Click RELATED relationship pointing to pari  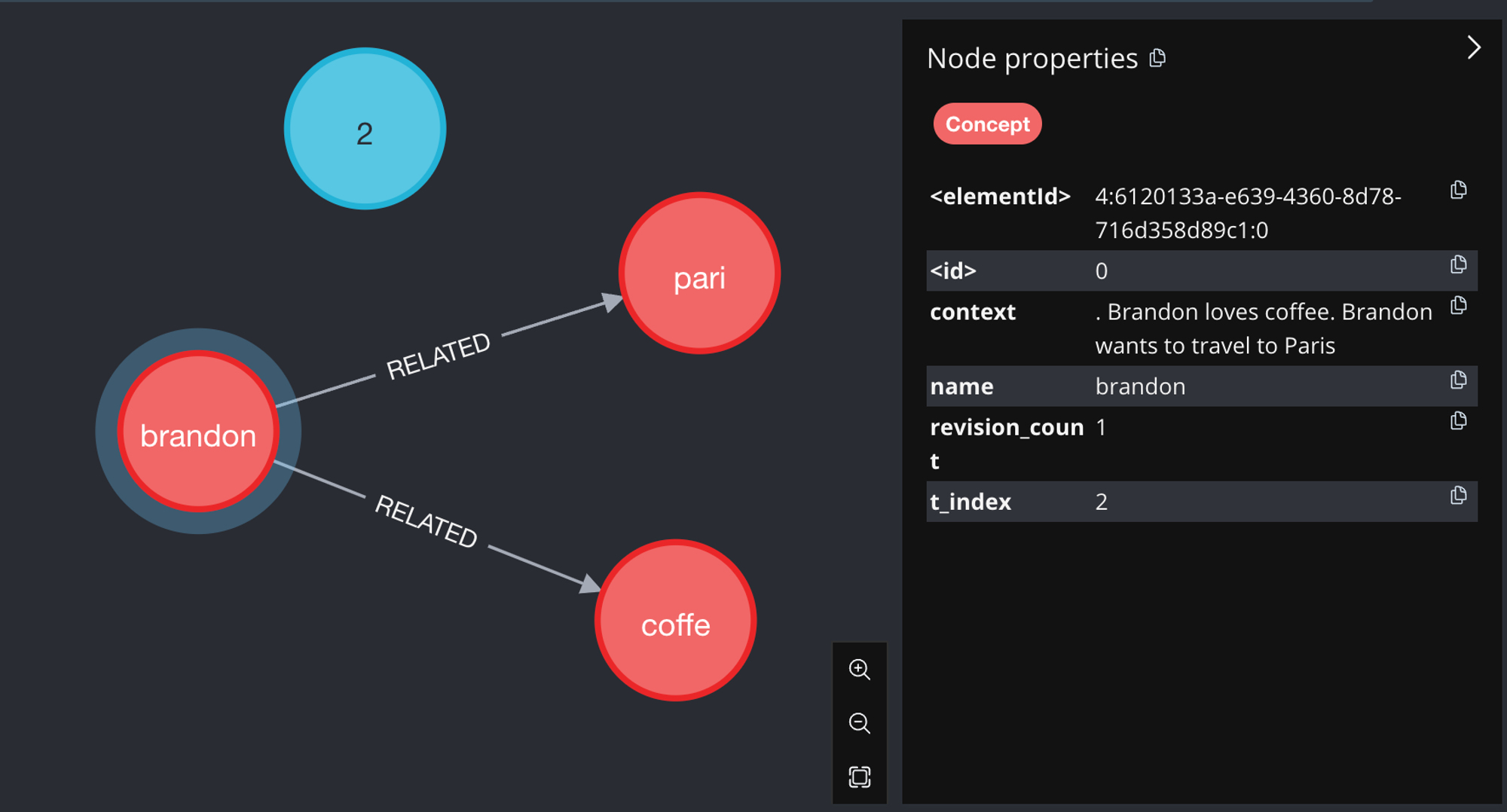pyautogui.click(x=438, y=356)
